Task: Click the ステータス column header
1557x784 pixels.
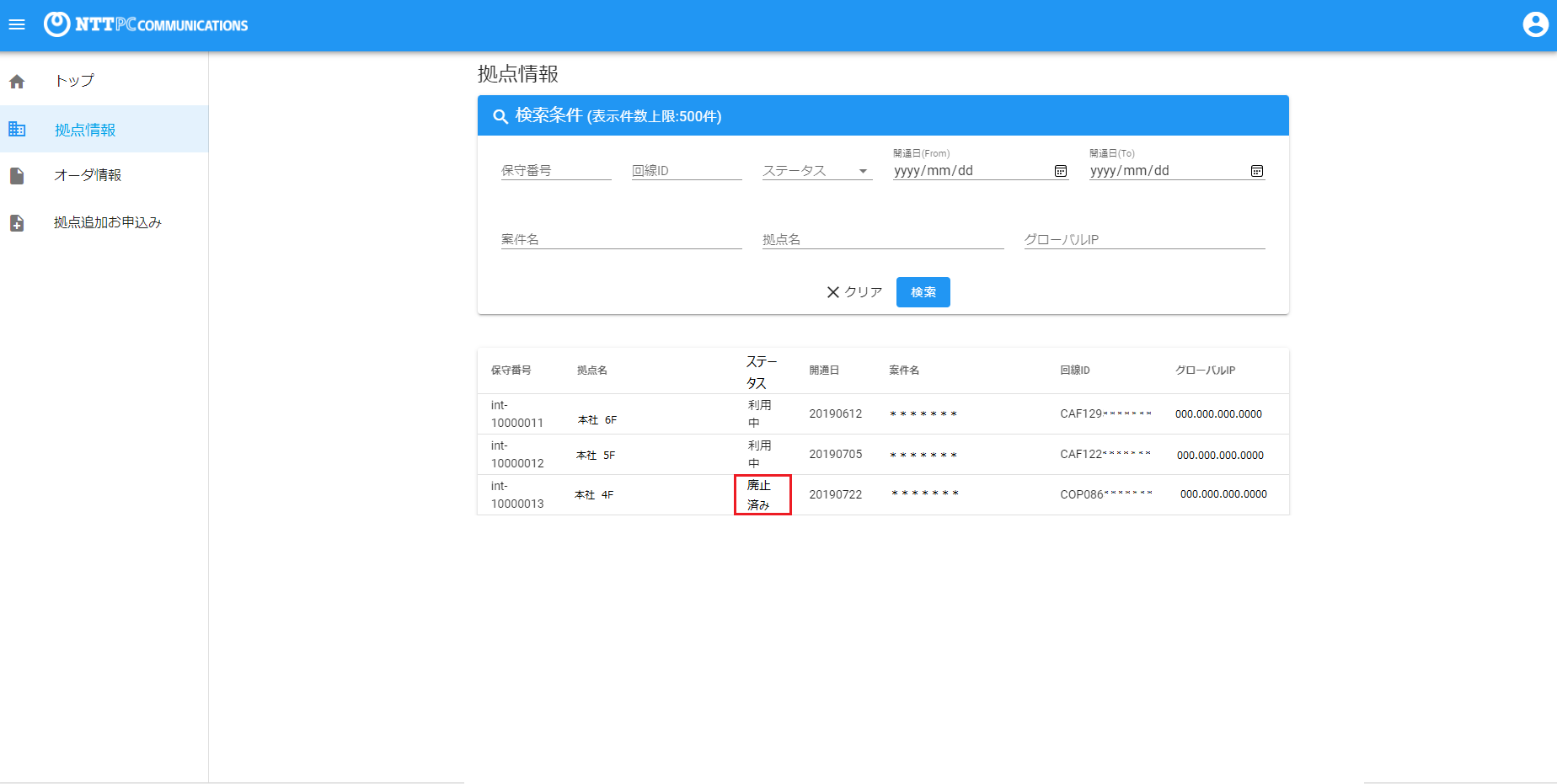Action: point(761,371)
